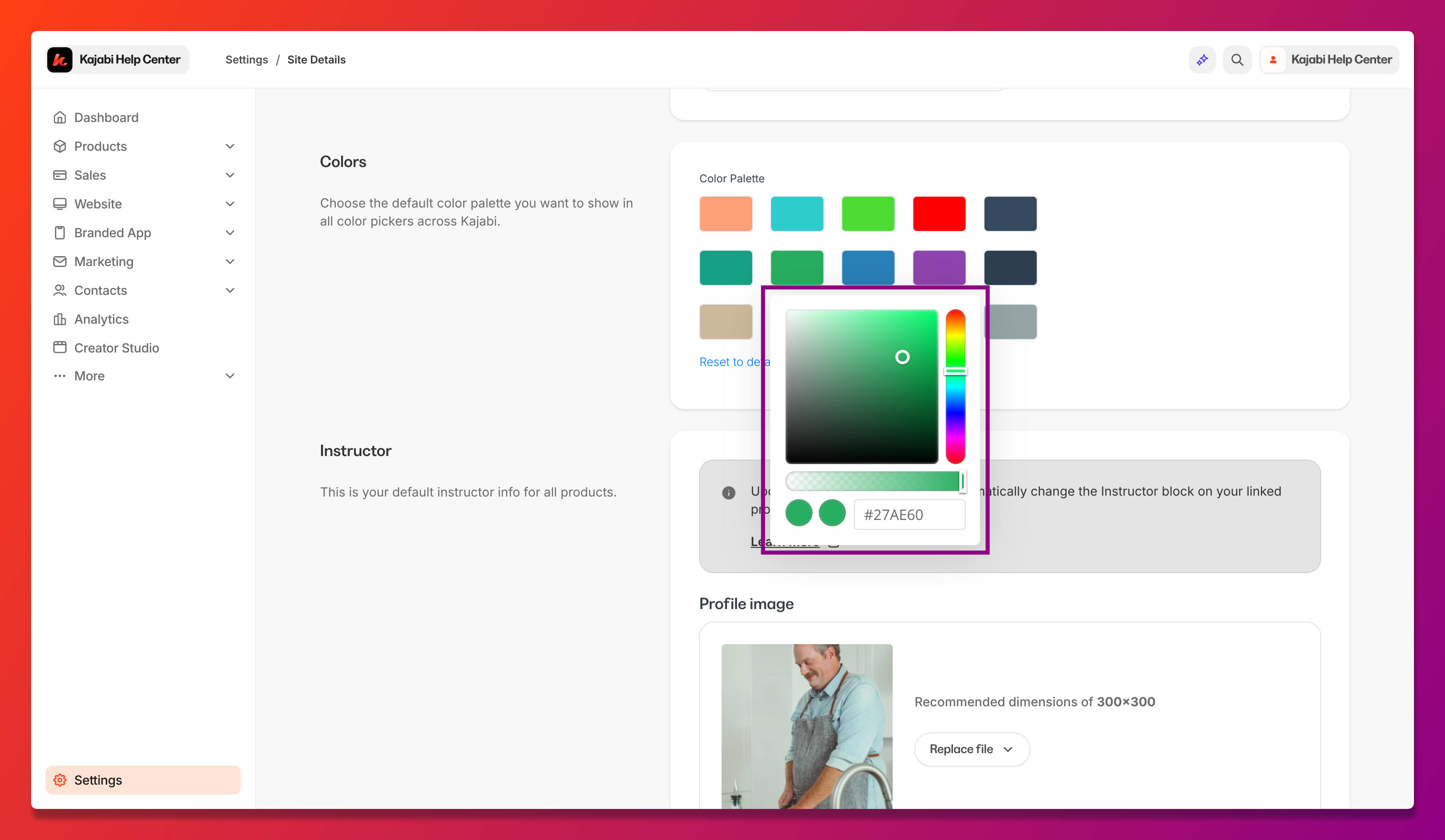The image size is (1445, 840).
Task: Select Settings in the sidebar
Action: (x=143, y=780)
